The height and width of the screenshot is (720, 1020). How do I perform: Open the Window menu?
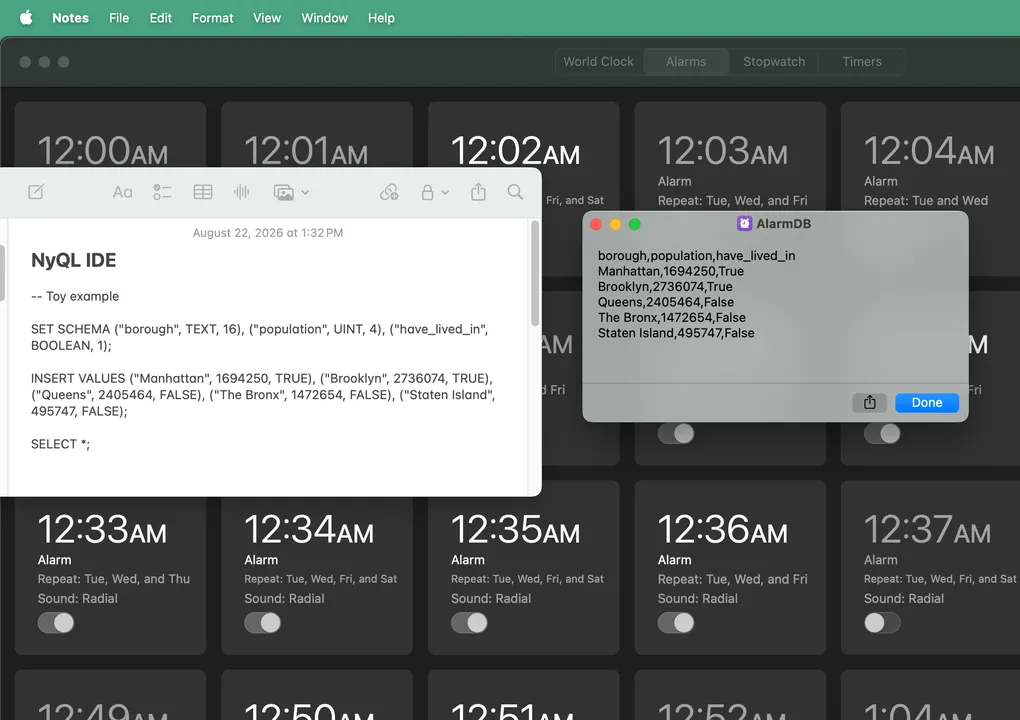[325, 18]
